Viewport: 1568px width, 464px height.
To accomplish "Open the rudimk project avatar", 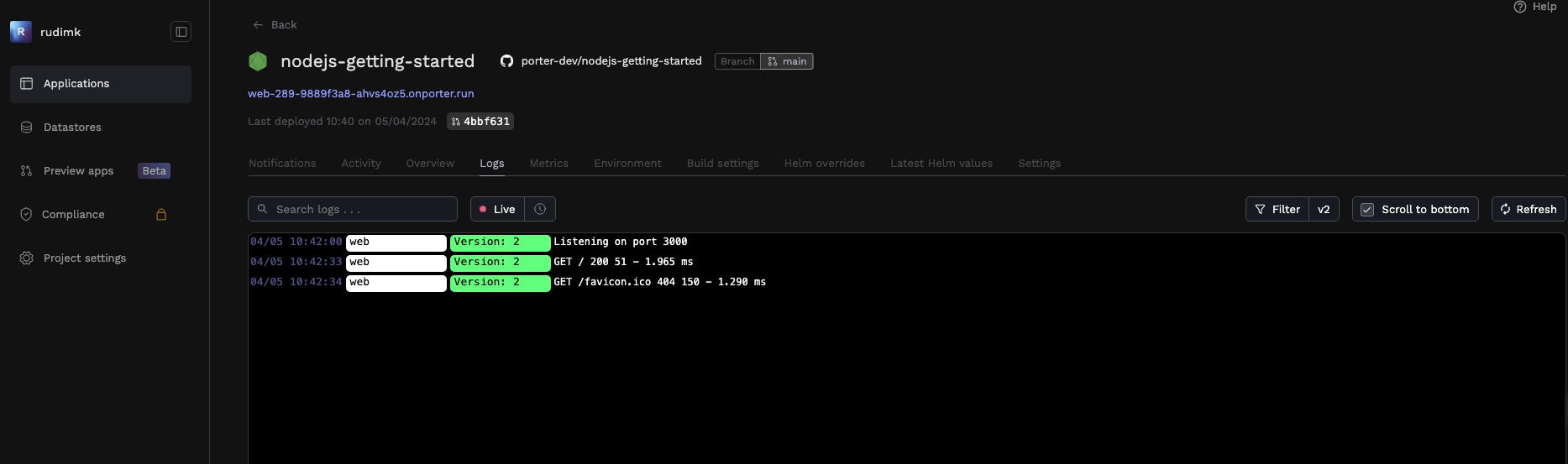I will pos(21,32).
